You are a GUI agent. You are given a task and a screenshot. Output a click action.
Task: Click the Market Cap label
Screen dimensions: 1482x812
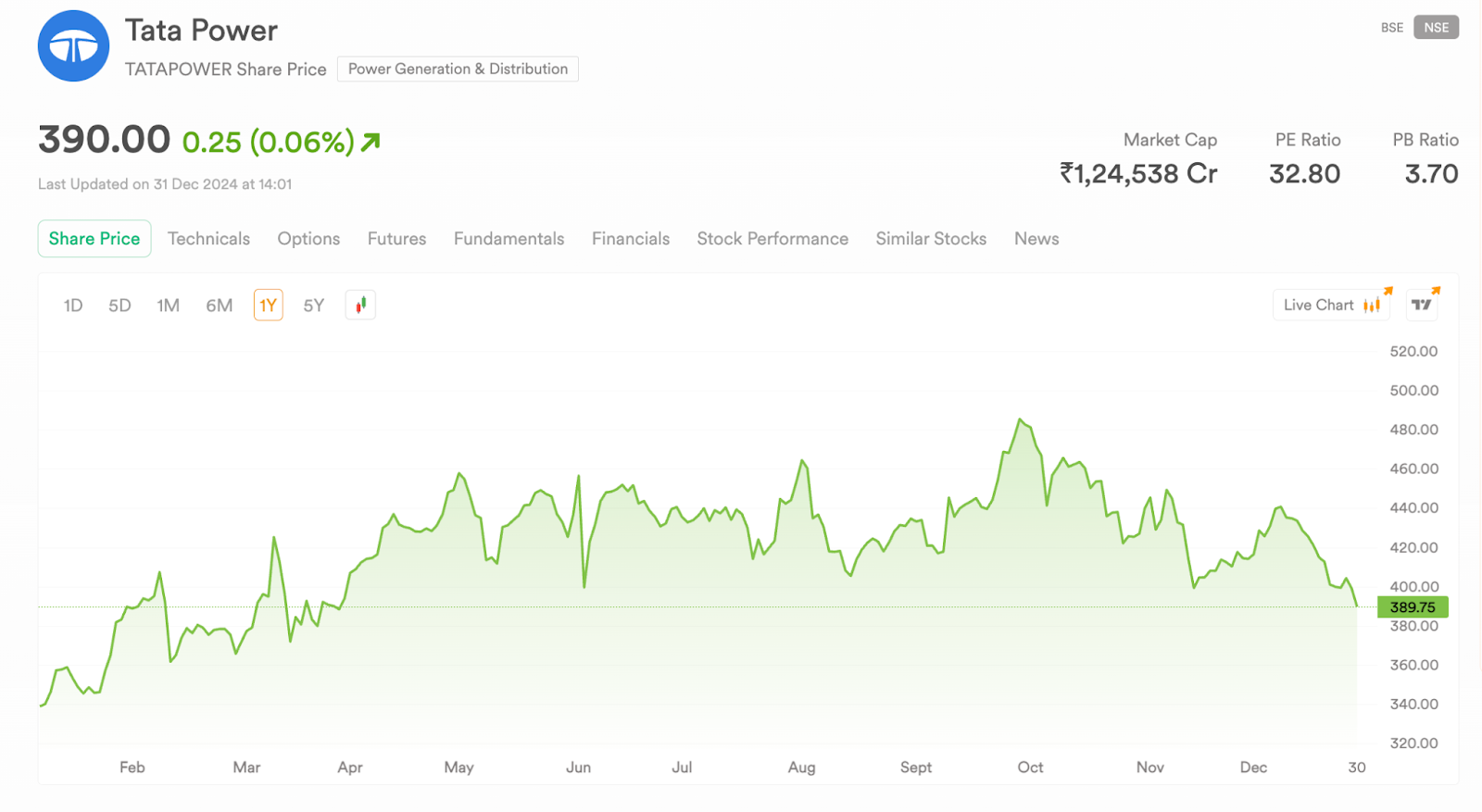(x=1170, y=140)
